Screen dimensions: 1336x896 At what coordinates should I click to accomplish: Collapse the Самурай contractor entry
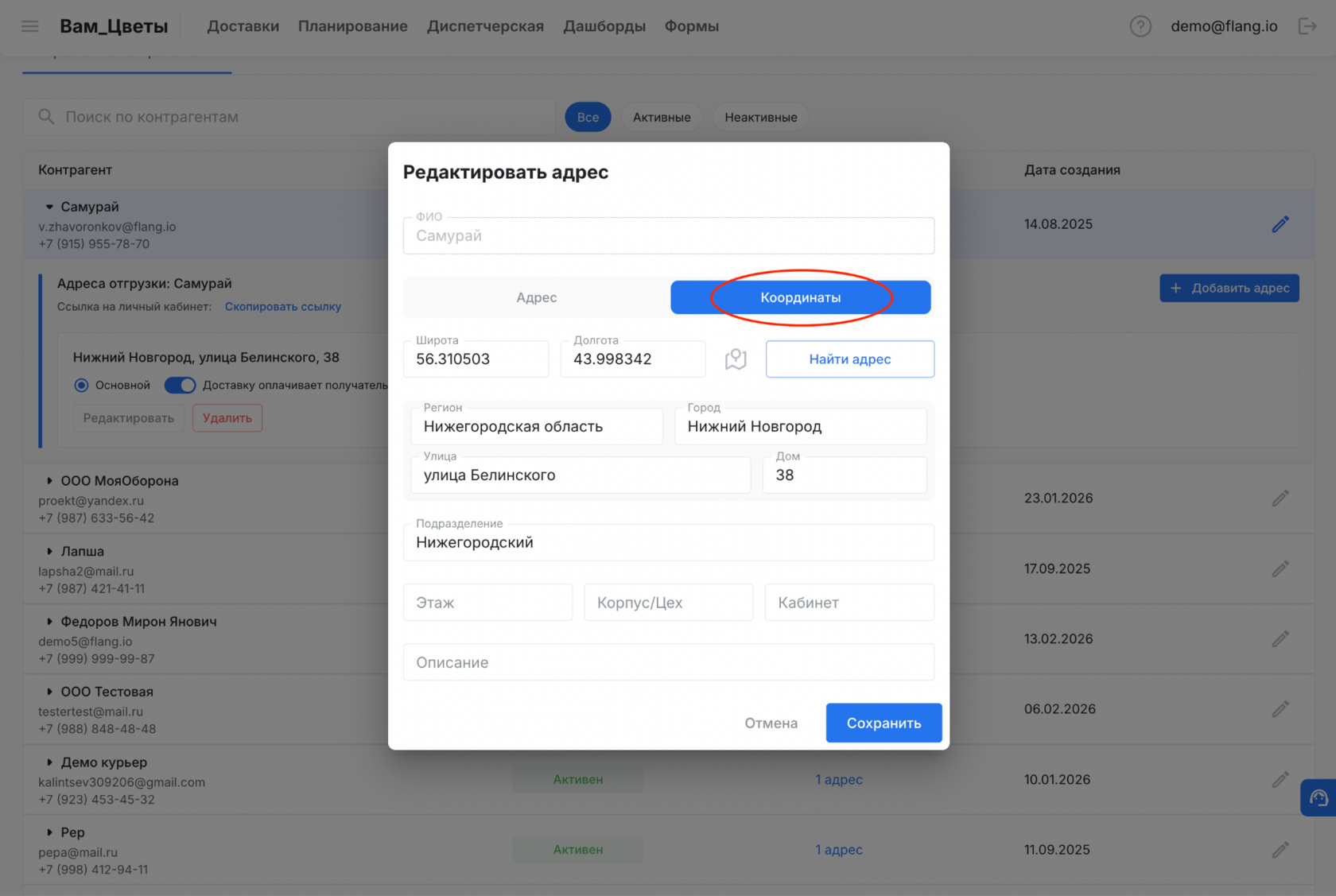48,206
